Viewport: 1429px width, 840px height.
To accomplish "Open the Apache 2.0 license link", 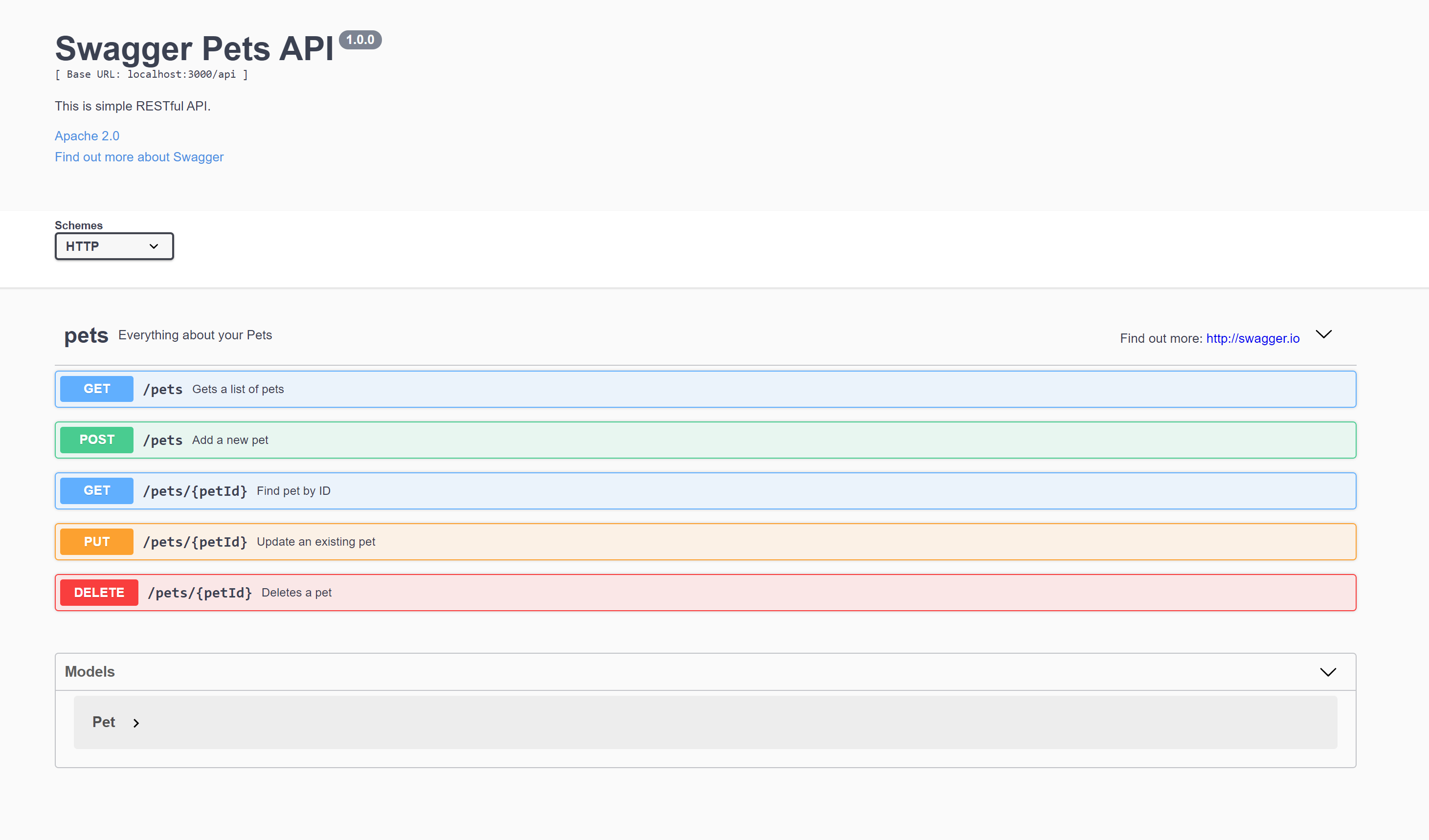I will click(87, 136).
